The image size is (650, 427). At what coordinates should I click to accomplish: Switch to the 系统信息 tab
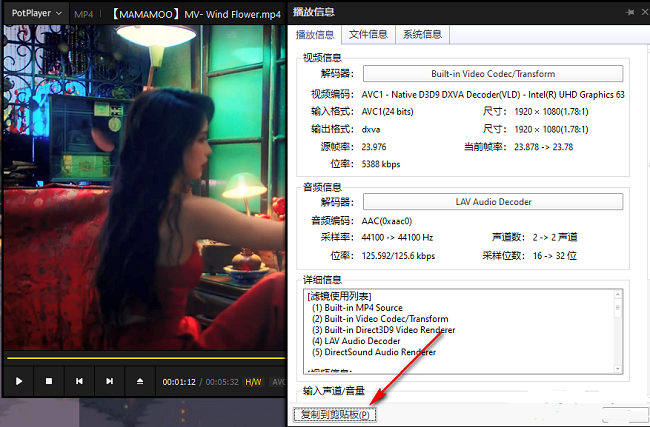422,34
